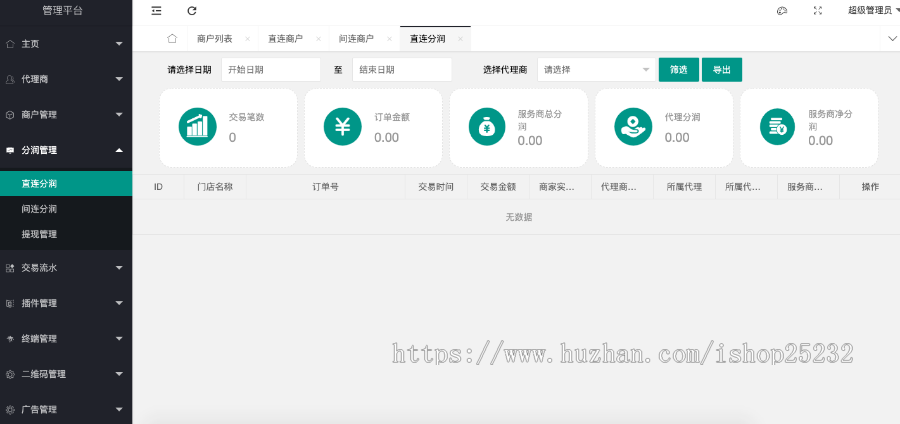Screen dimensions: 900x424
Task: Click the 交易金额 column header
Action: pos(498,187)
